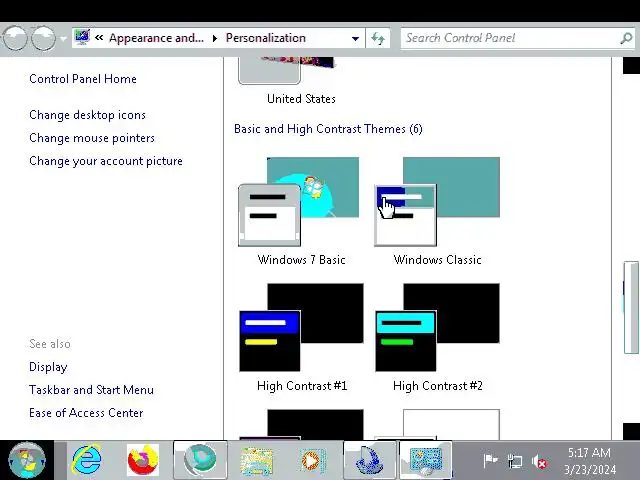Open Change your account picture
Screen dimensions: 640x480
(x=106, y=161)
